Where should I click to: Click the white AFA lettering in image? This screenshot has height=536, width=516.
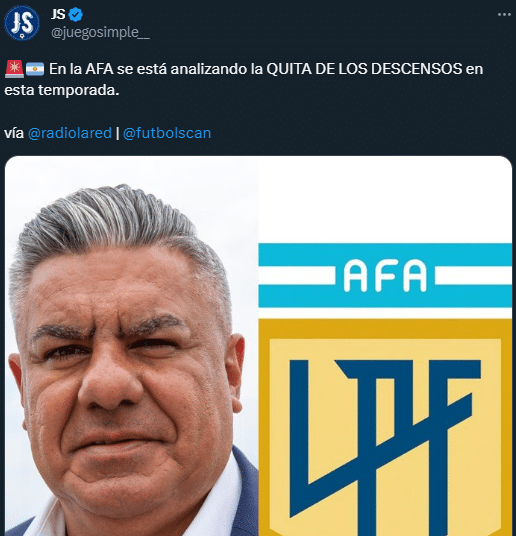[x=385, y=276]
